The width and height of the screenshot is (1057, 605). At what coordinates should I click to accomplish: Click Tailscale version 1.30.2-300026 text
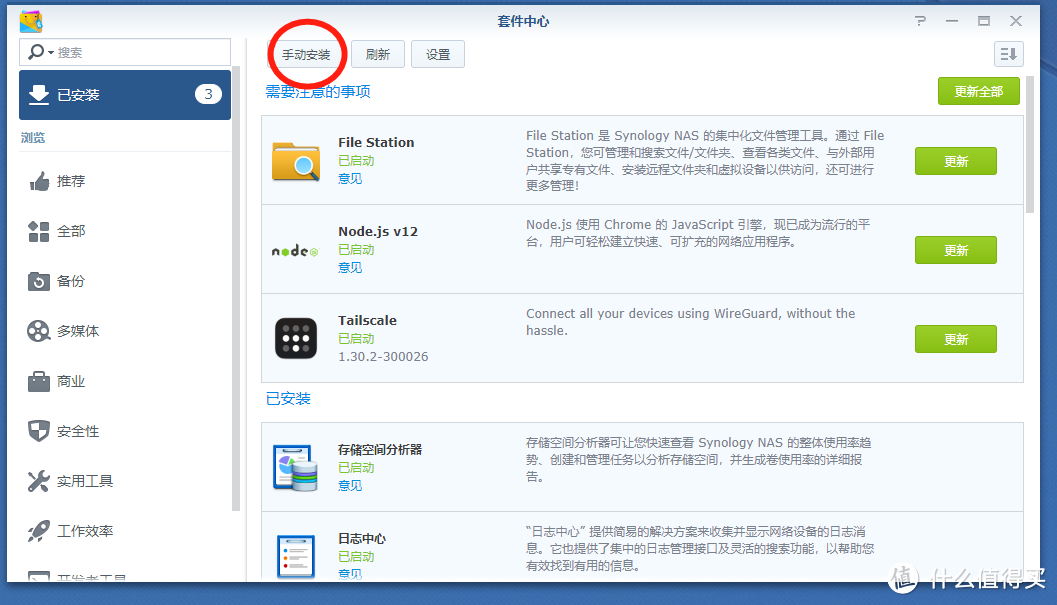383,356
